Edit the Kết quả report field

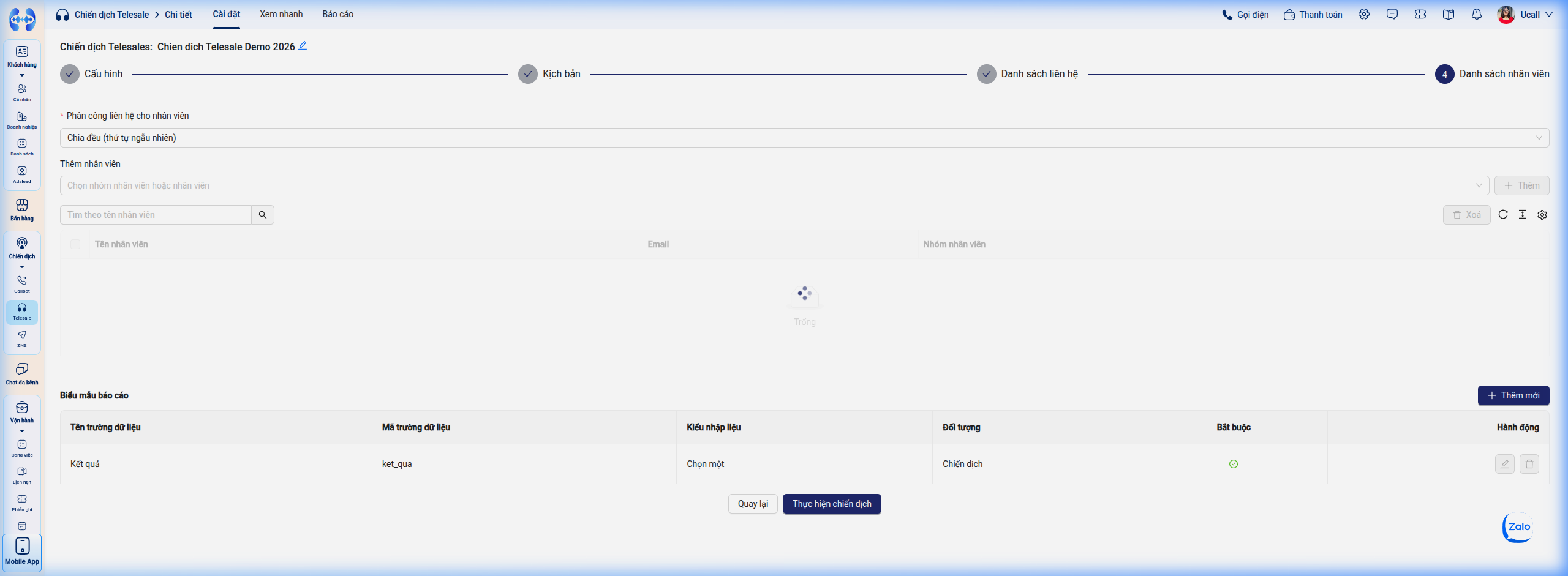pyautogui.click(x=1505, y=464)
